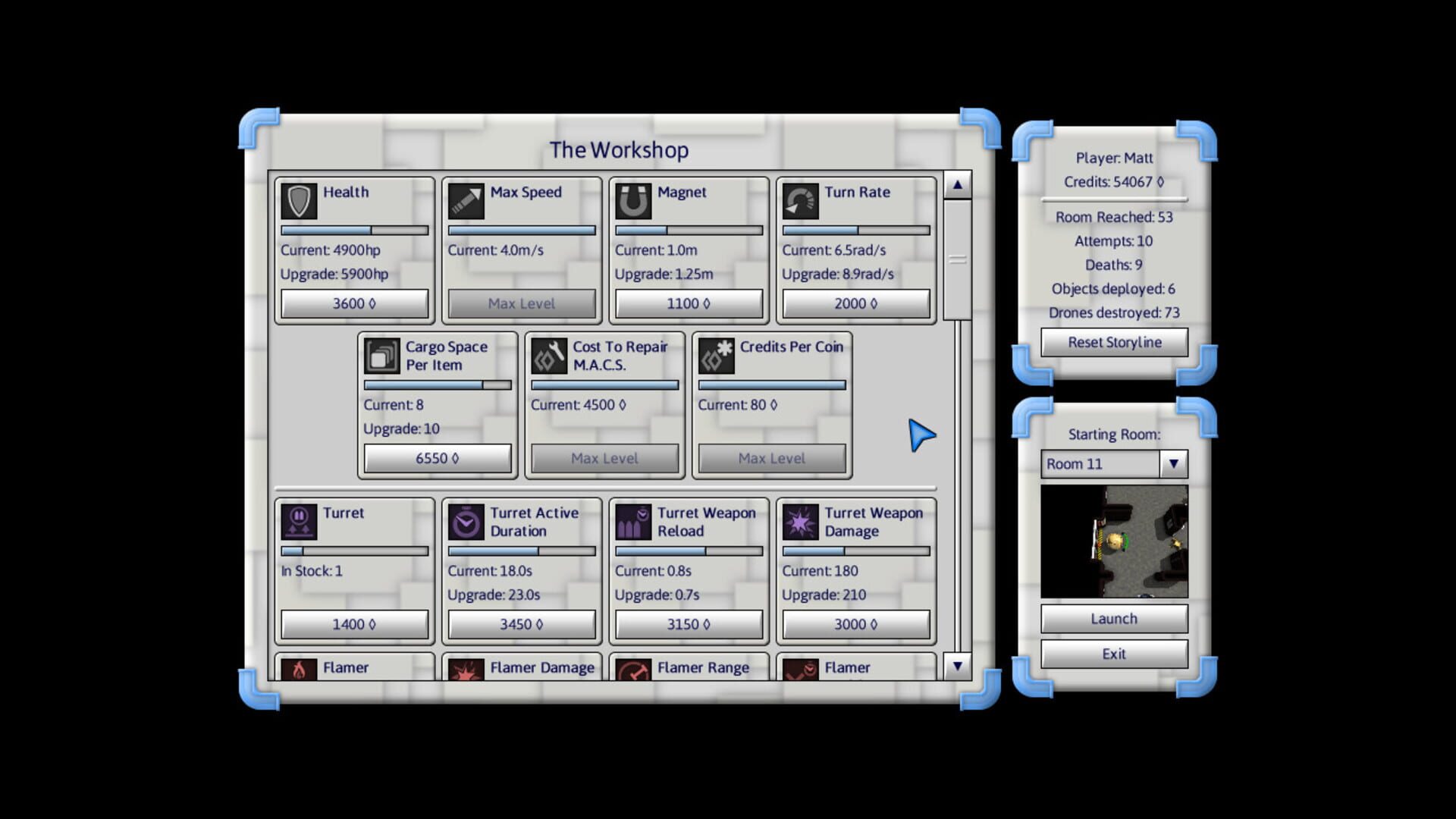Screen dimensions: 1456x819
Task: Click the Max Speed rocket icon
Action: [x=466, y=201]
